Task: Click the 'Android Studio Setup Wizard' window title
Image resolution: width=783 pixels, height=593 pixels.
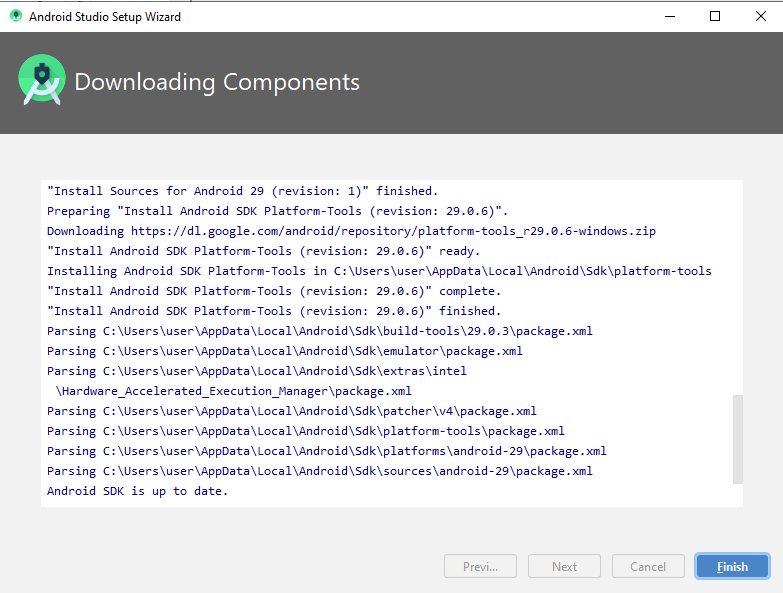Action: [105, 17]
